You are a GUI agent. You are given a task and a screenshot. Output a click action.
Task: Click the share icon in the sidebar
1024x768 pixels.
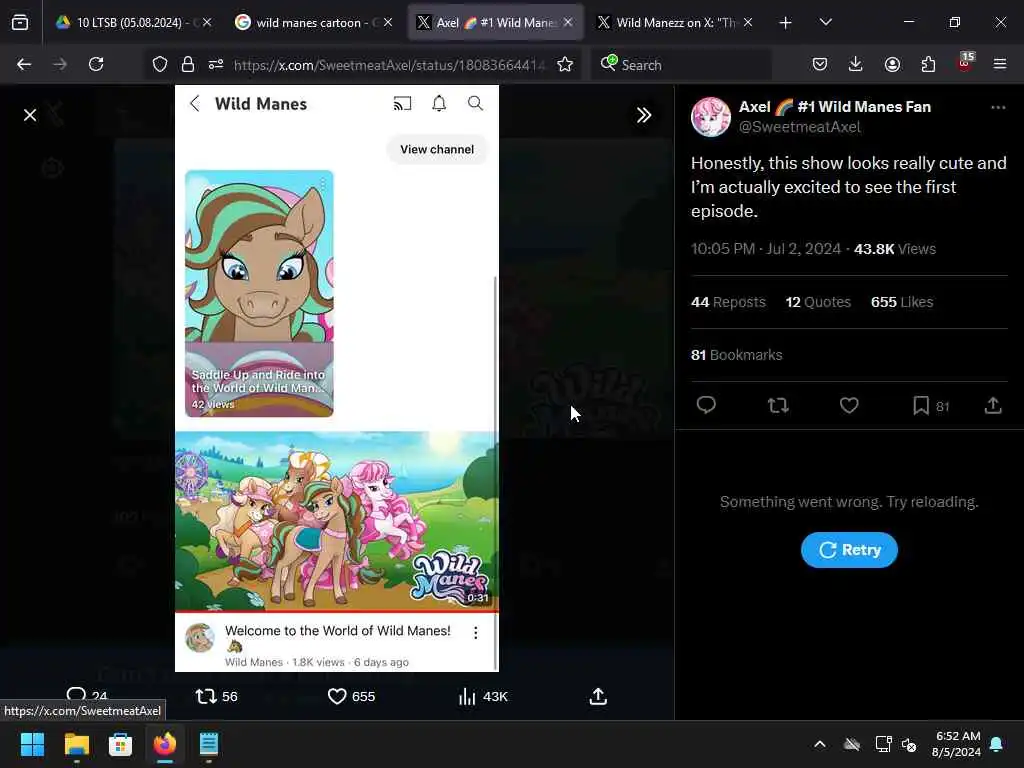click(x=993, y=406)
